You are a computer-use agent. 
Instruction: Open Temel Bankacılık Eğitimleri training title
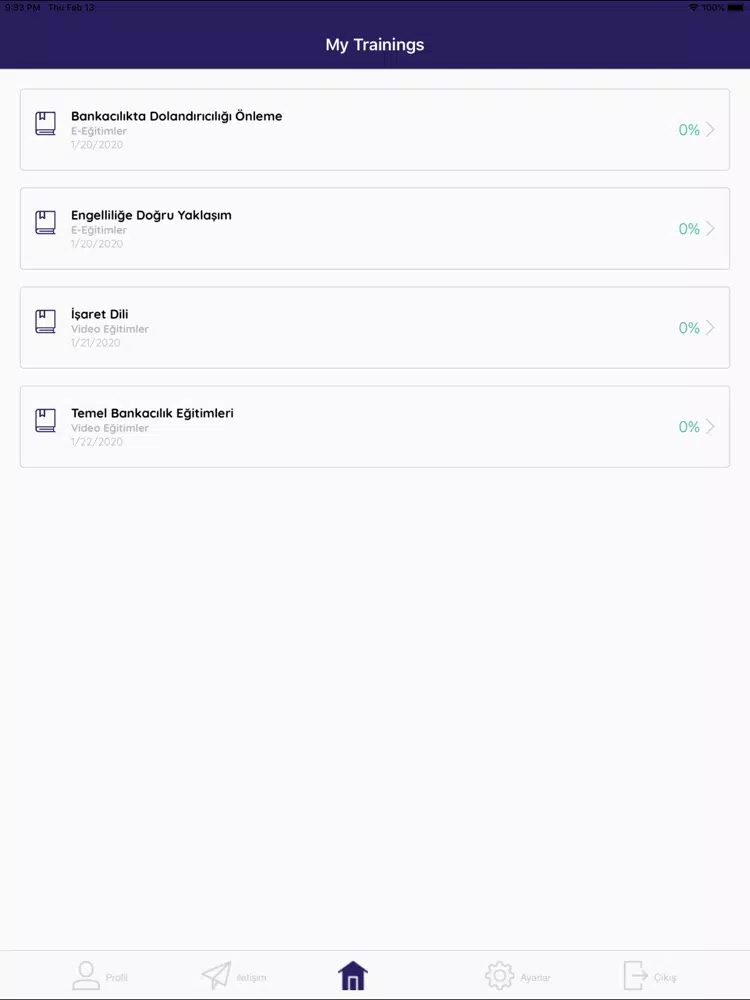click(x=152, y=413)
